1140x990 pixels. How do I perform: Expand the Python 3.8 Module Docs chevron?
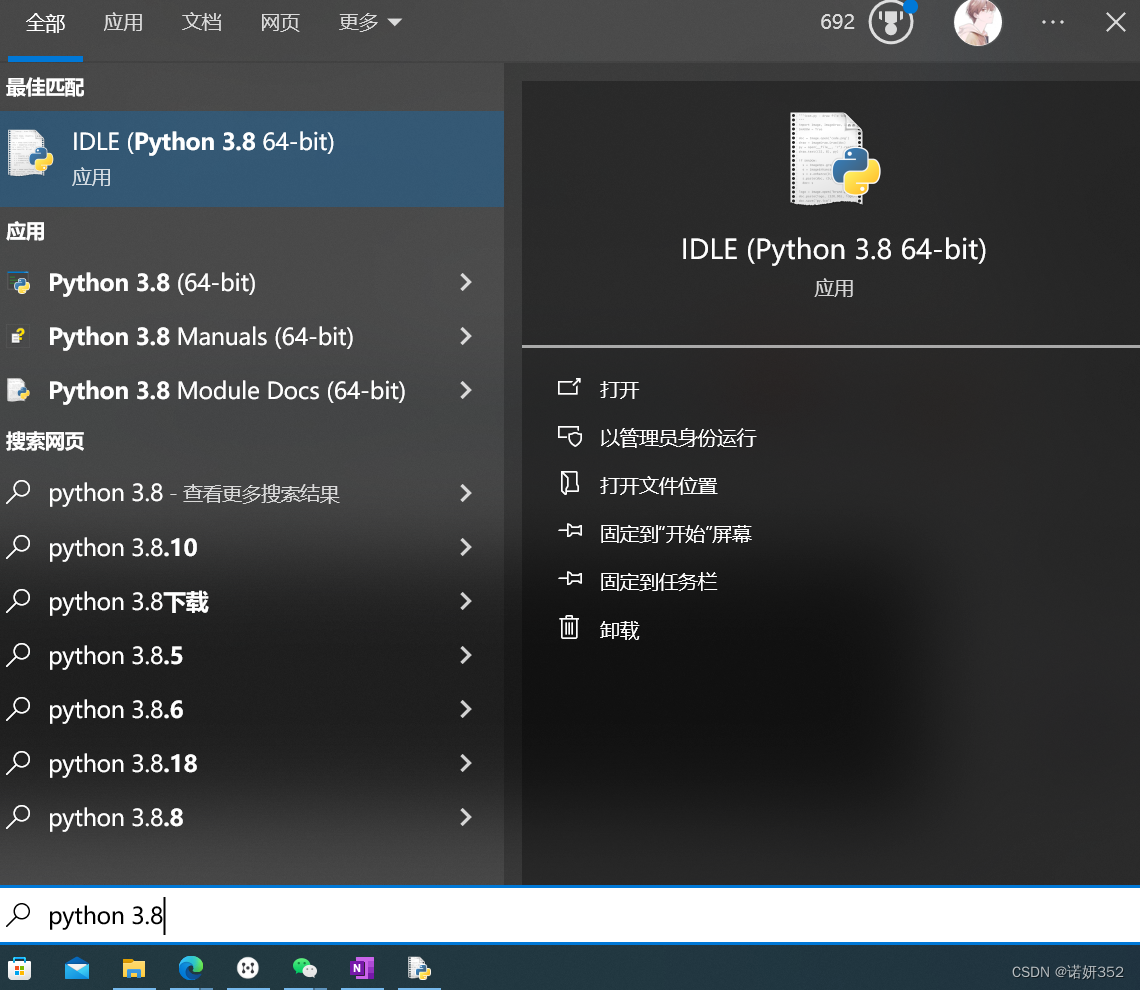tap(466, 390)
